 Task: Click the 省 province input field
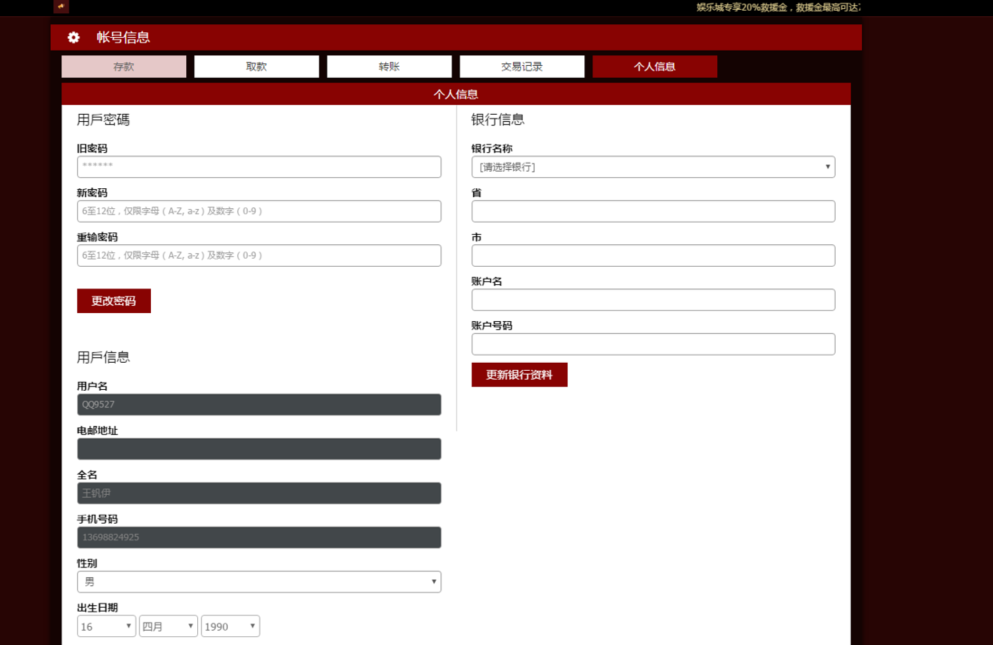pyautogui.click(x=653, y=211)
